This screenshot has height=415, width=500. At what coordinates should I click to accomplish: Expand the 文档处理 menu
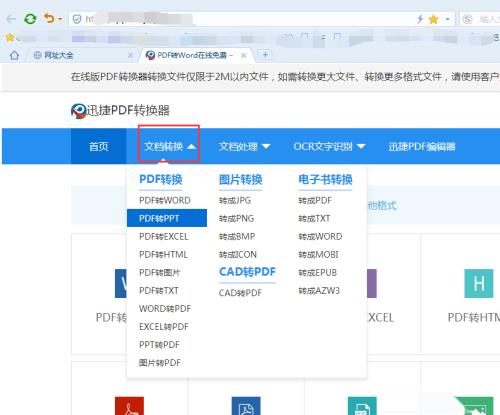pyautogui.click(x=245, y=146)
